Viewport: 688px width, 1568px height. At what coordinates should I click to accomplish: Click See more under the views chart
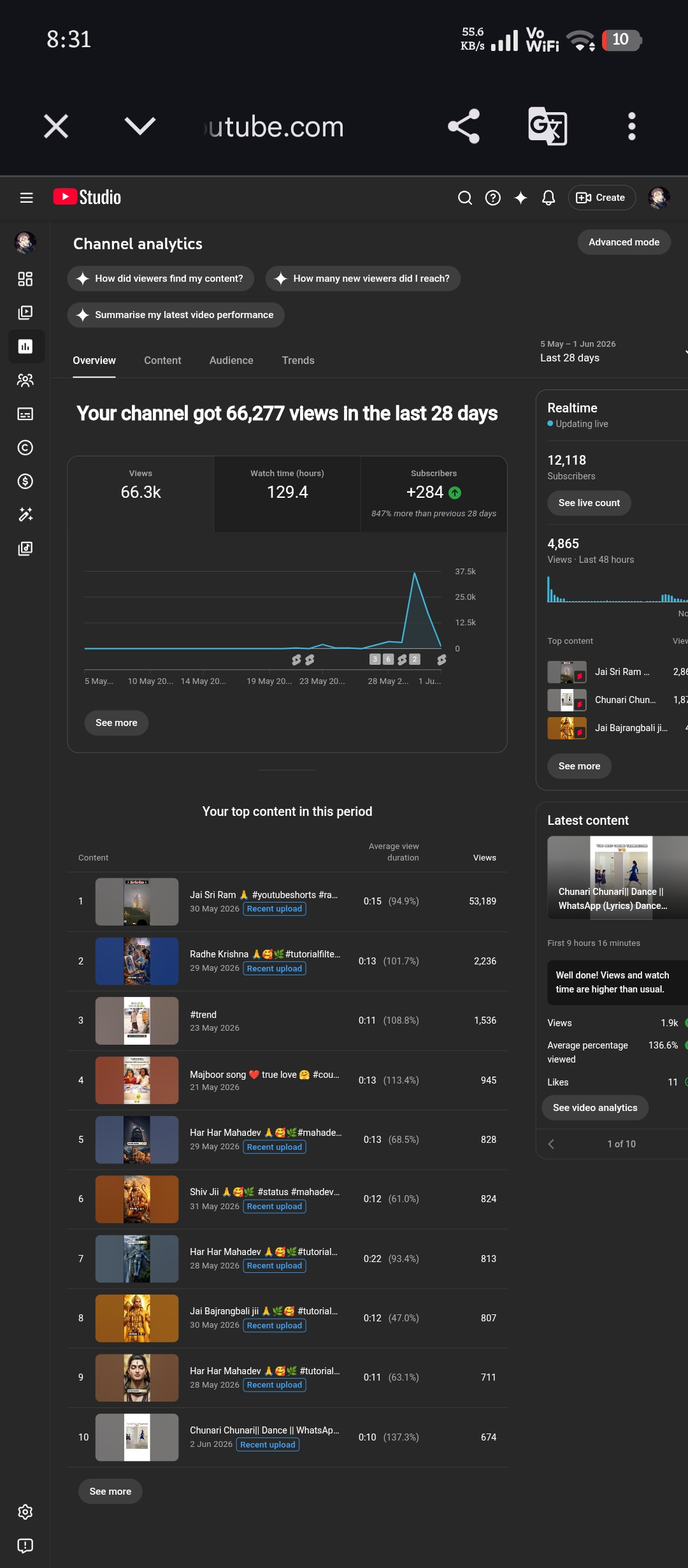click(117, 723)
